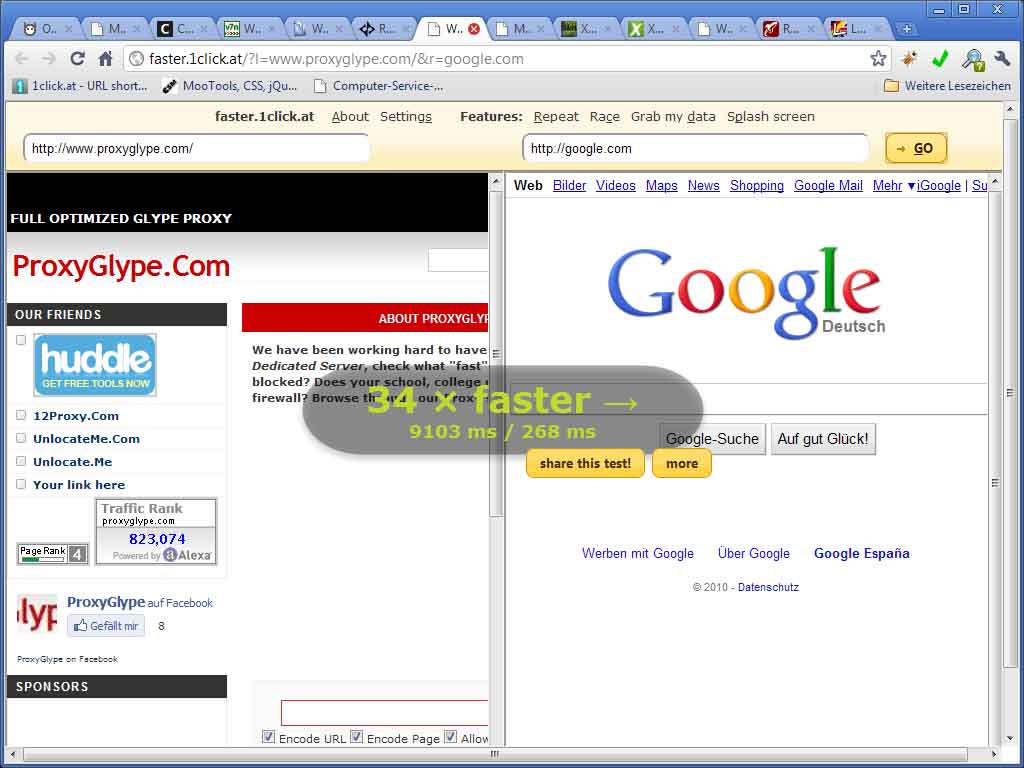The width and height of the screenshot is (1024, 768).
Task: Click the horizontal scrollbar at page bottom
Action: 494,754
